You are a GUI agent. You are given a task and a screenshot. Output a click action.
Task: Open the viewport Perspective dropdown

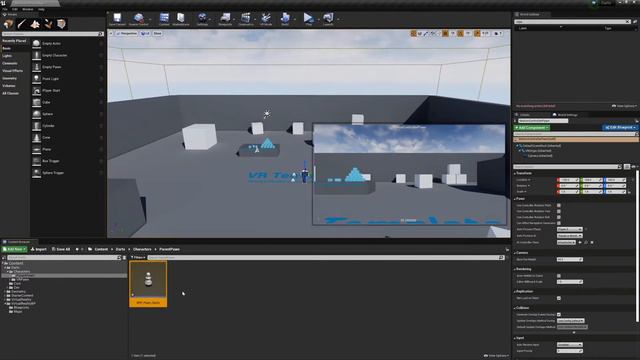coord(127,33)
